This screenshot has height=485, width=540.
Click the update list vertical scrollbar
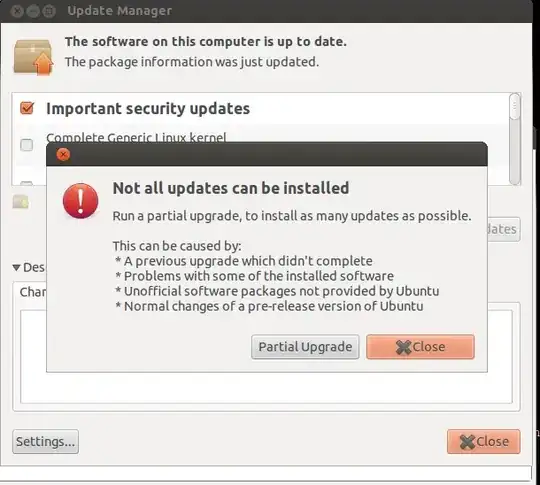click(515, 139)
